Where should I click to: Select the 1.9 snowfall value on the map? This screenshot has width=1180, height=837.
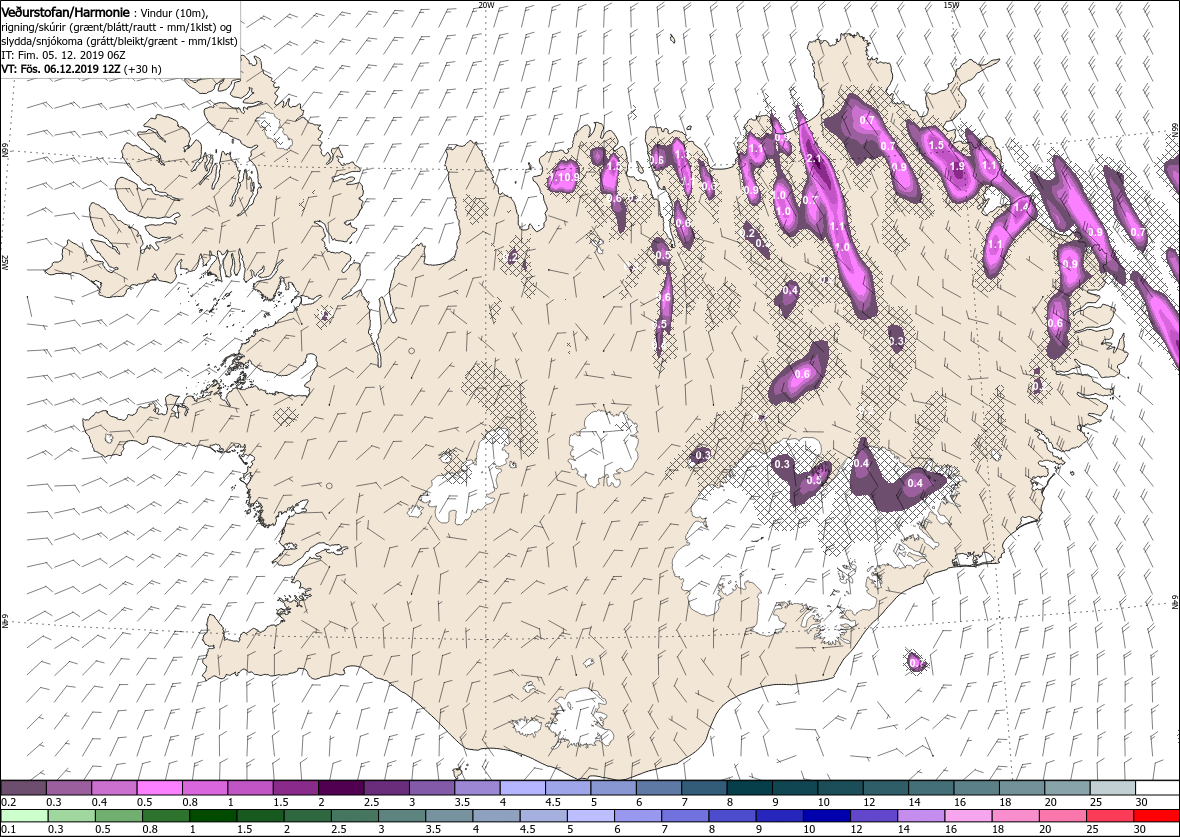pyautogui.click(x=958, y=167)
